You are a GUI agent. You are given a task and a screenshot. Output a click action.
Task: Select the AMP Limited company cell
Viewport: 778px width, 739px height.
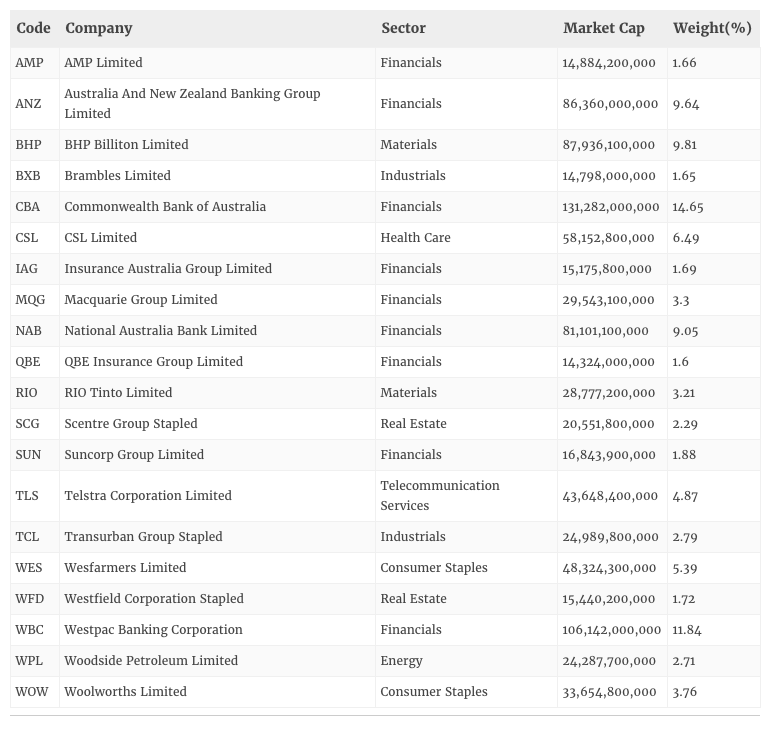(x=103, y=63)
